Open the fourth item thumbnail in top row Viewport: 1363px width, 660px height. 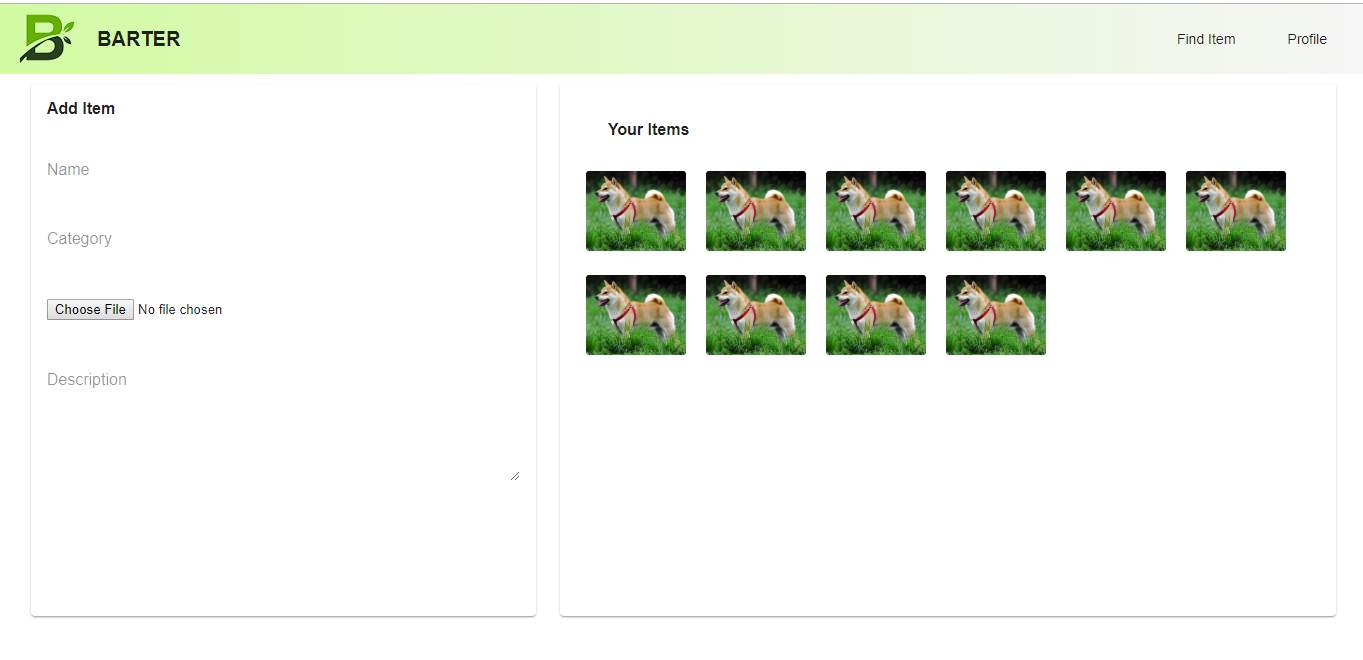pos(996,211)
